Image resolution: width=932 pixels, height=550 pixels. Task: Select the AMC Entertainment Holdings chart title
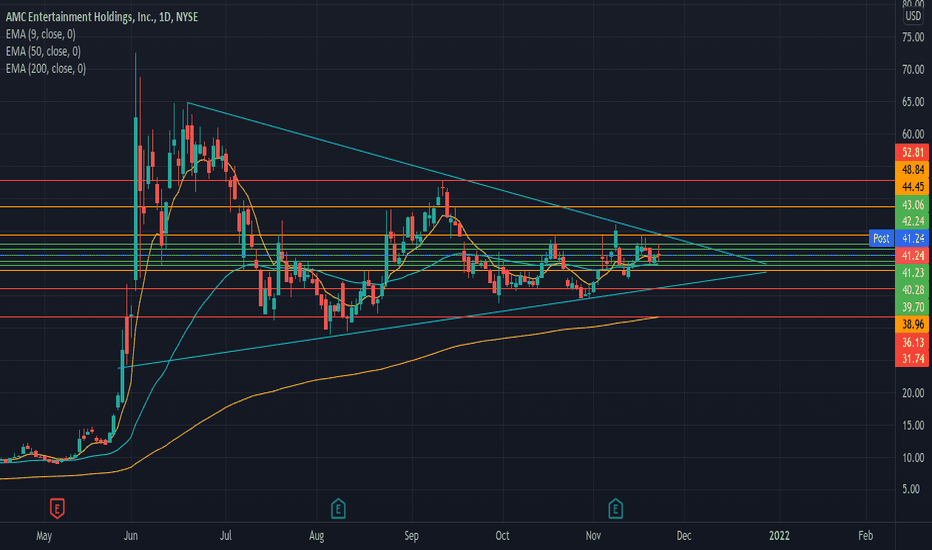[x=102, y=17]
